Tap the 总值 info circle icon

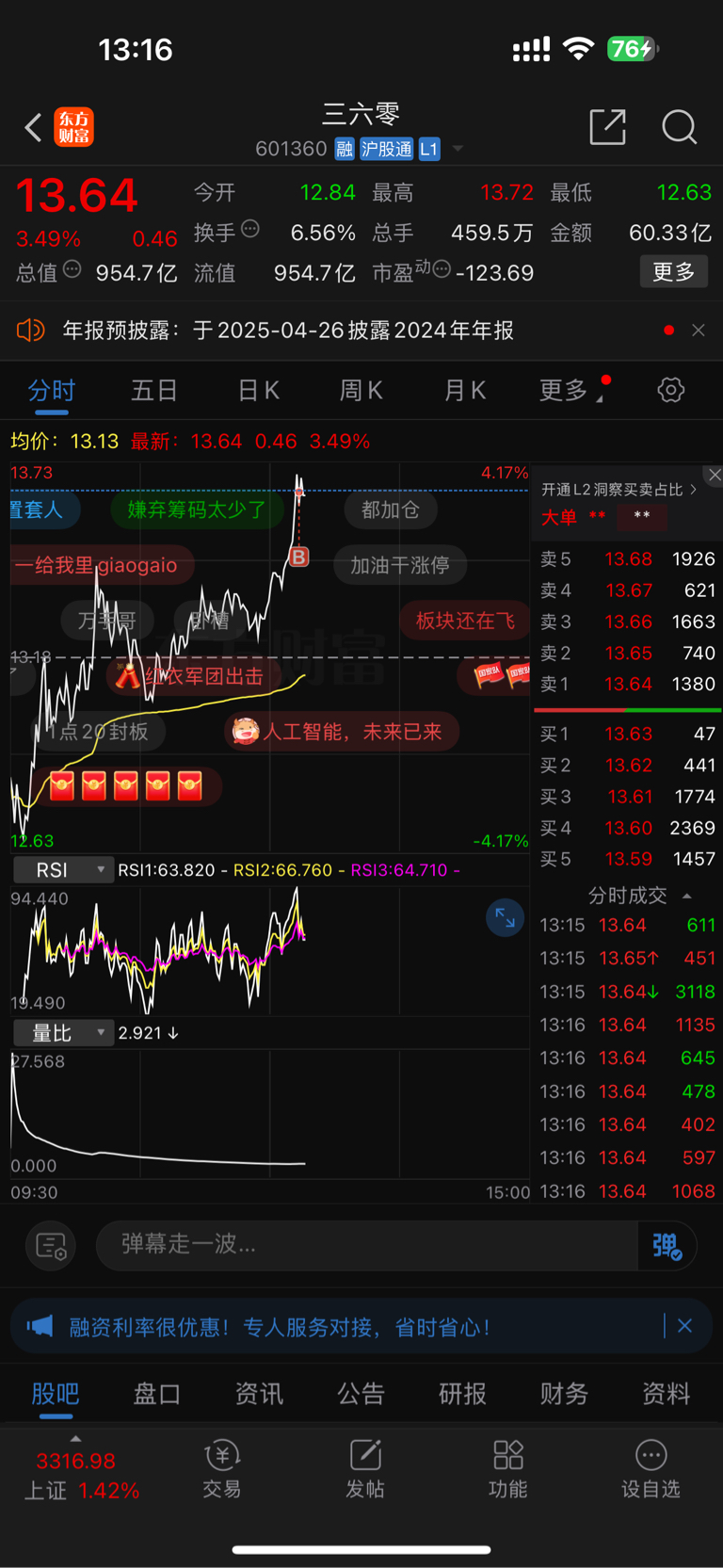point(72,270)
